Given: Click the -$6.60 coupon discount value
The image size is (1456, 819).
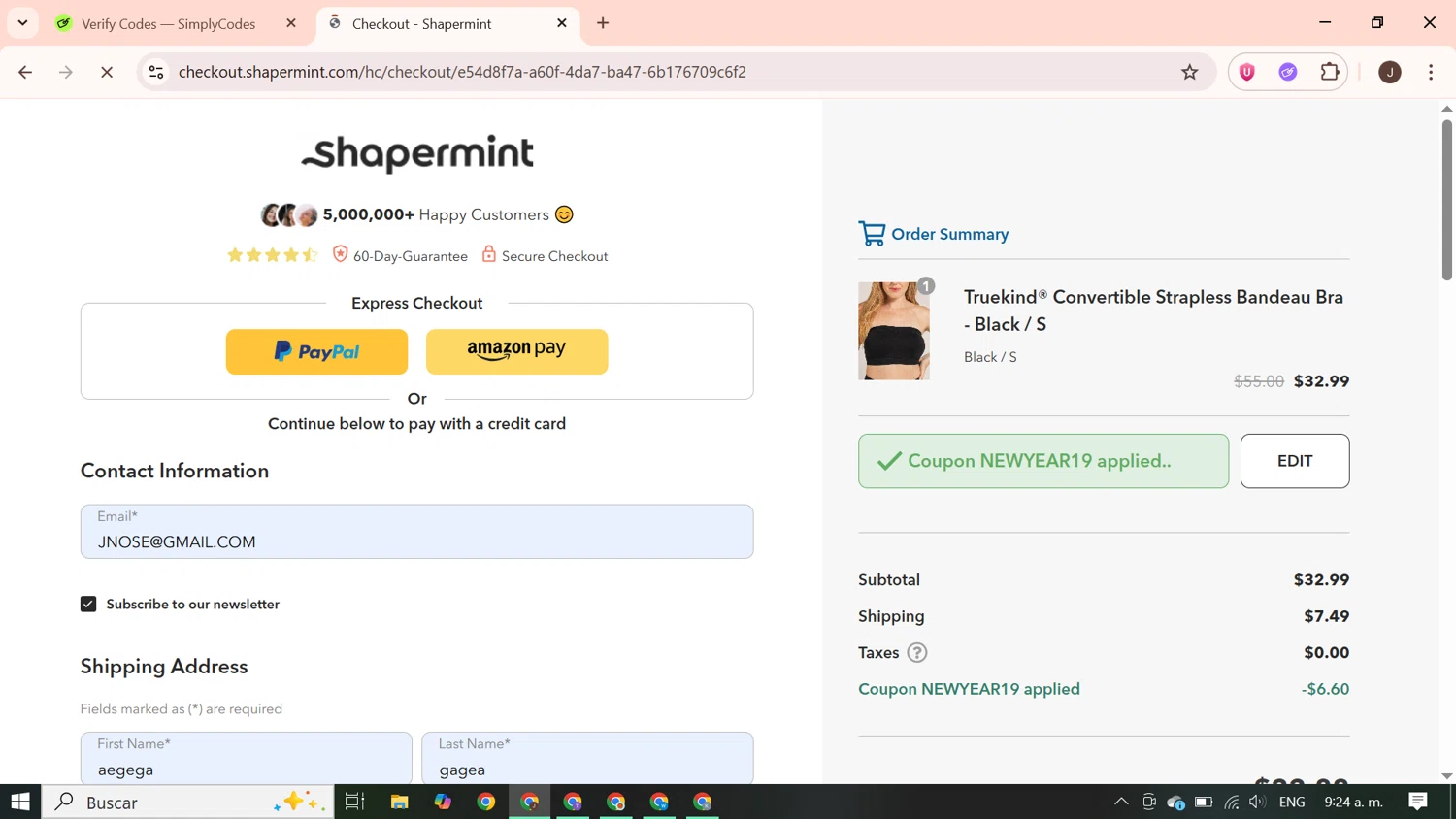Looking at the screenshot, I should click(1325, 689).
